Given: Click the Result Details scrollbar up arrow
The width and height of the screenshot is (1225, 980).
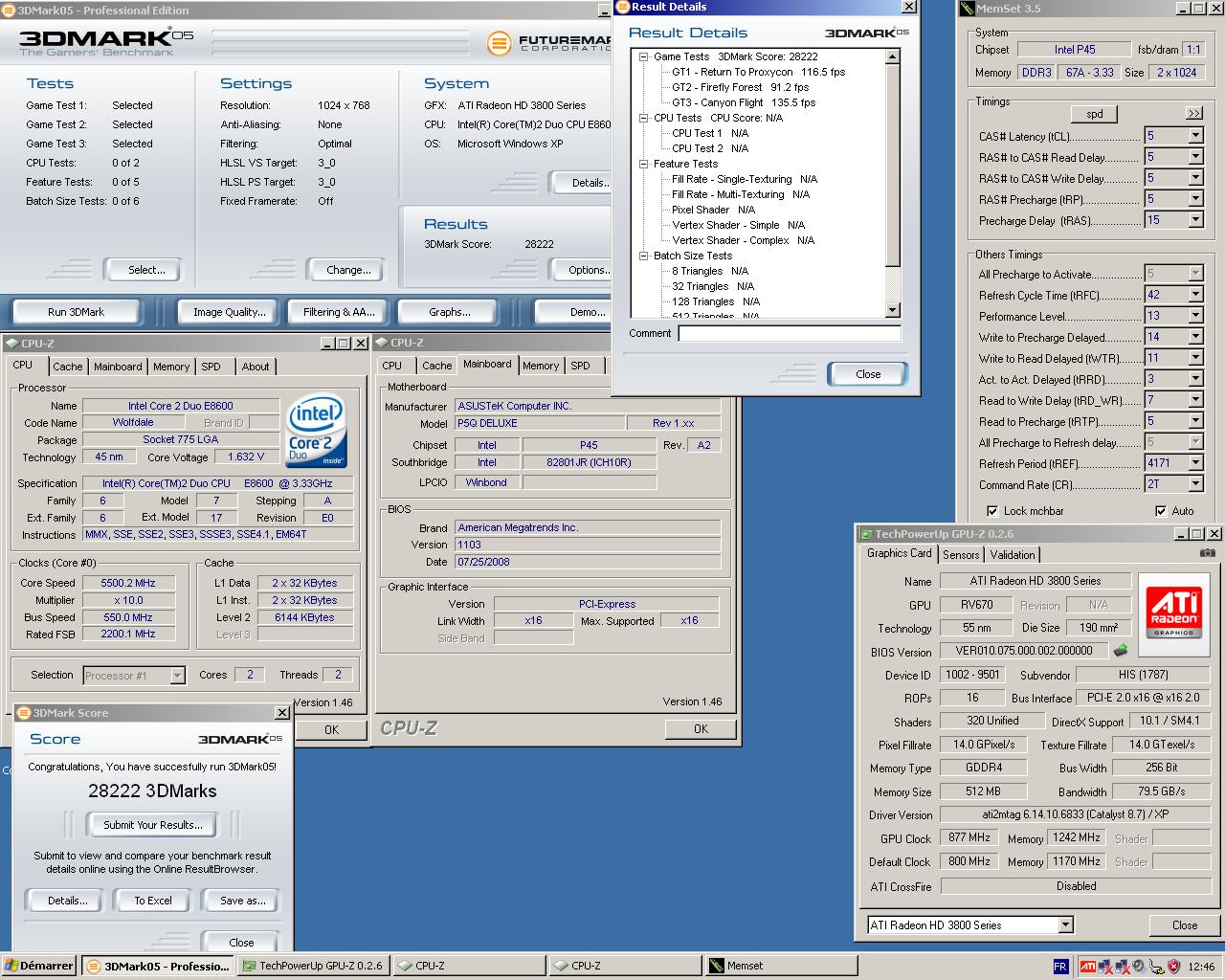Looking at the screenshot, I should tap(893, 56).
